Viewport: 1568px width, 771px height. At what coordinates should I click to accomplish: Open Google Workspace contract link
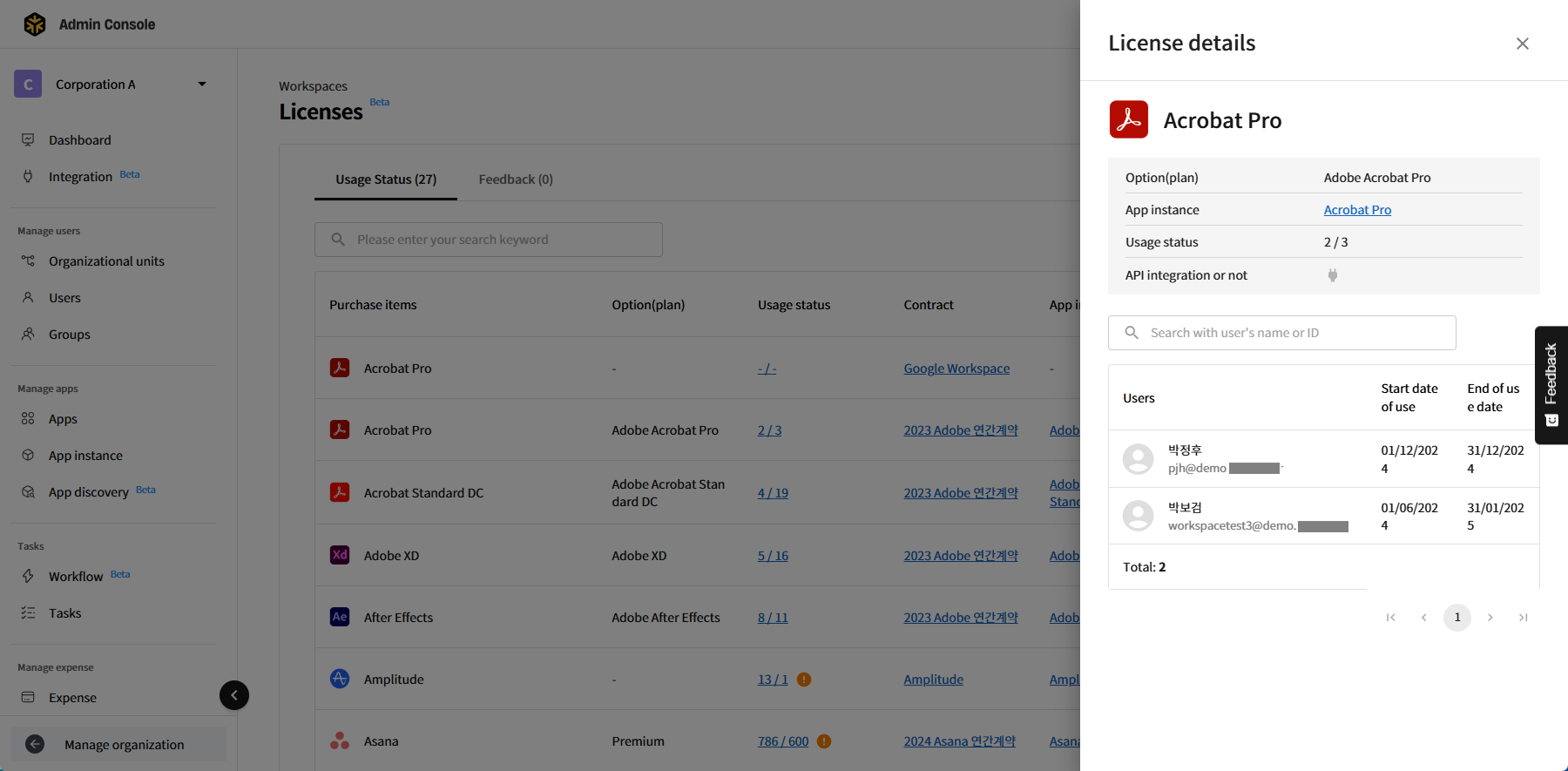tap(956, 369)
